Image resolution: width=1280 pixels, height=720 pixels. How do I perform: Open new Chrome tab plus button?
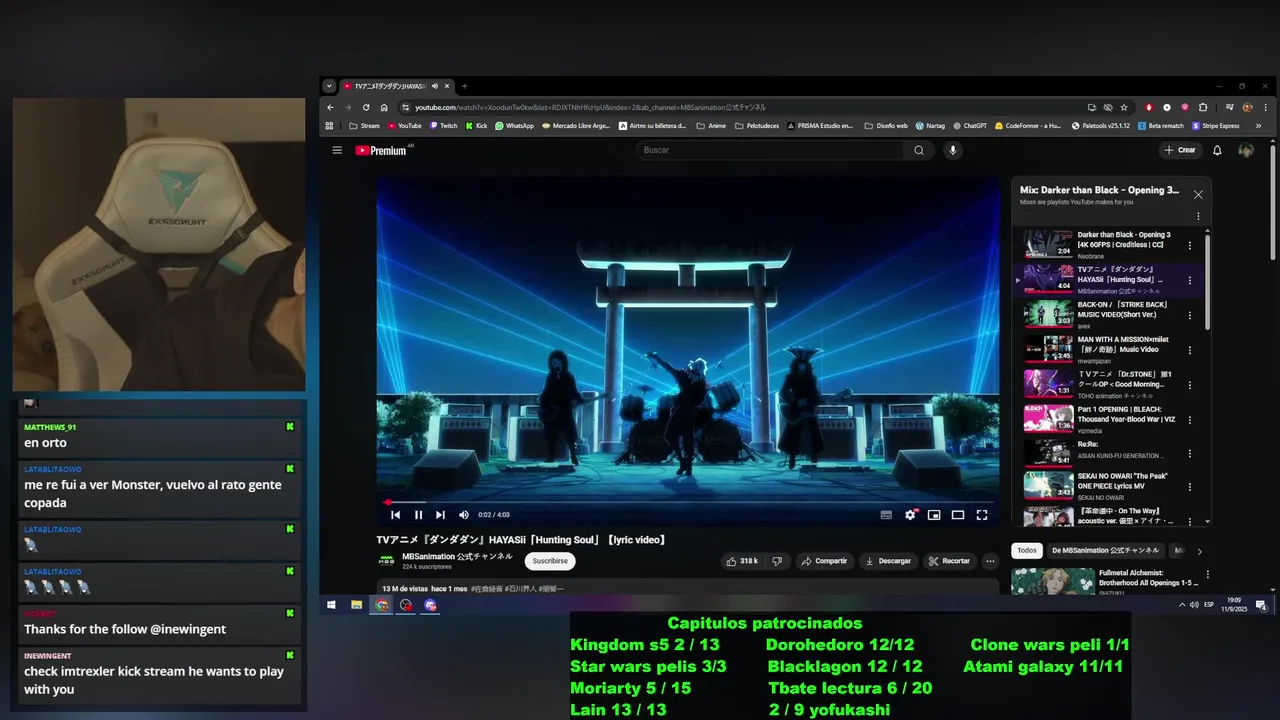click(x=464, y=86)
